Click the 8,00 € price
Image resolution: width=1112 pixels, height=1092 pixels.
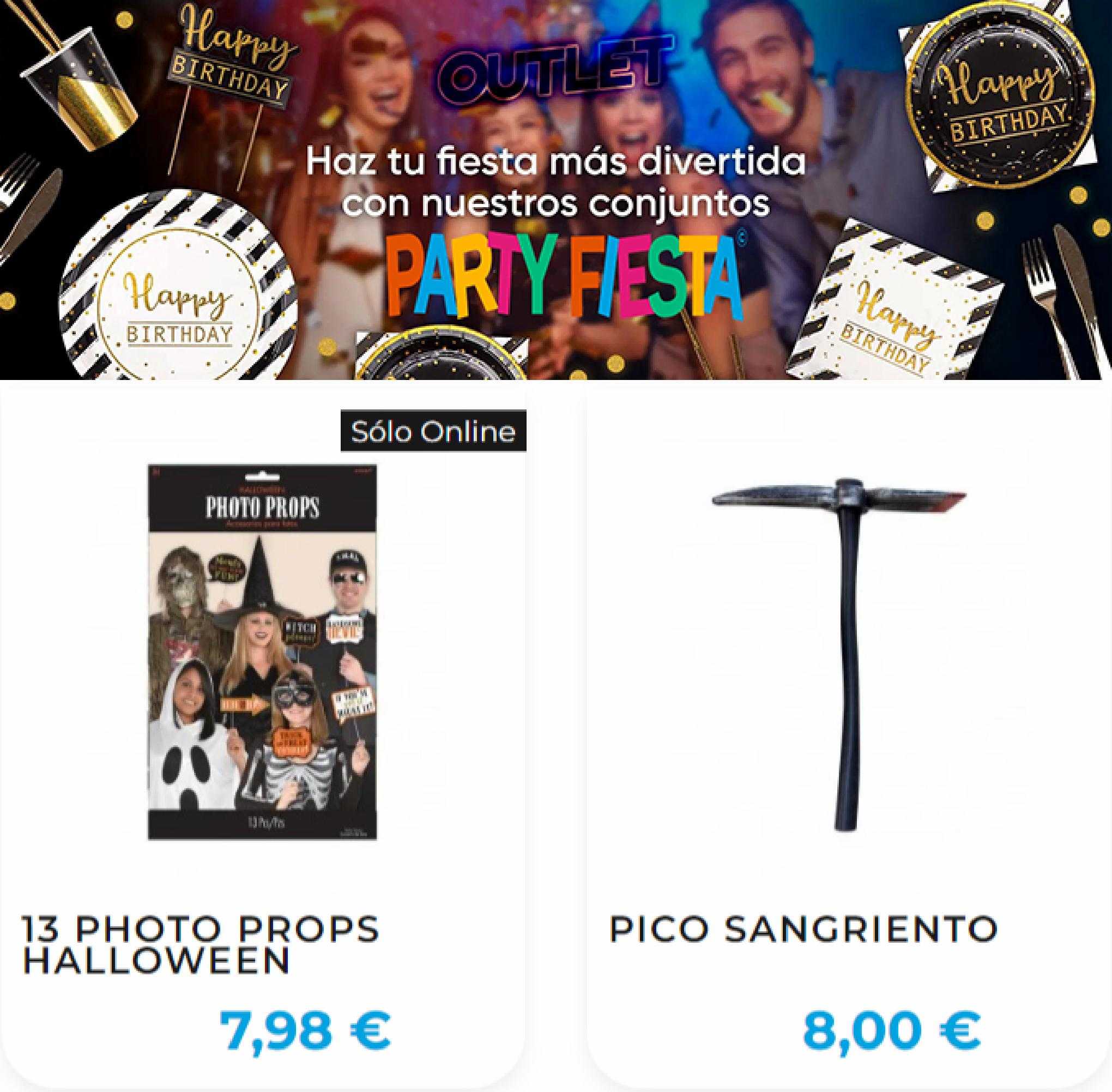(x=892, y=1029)
